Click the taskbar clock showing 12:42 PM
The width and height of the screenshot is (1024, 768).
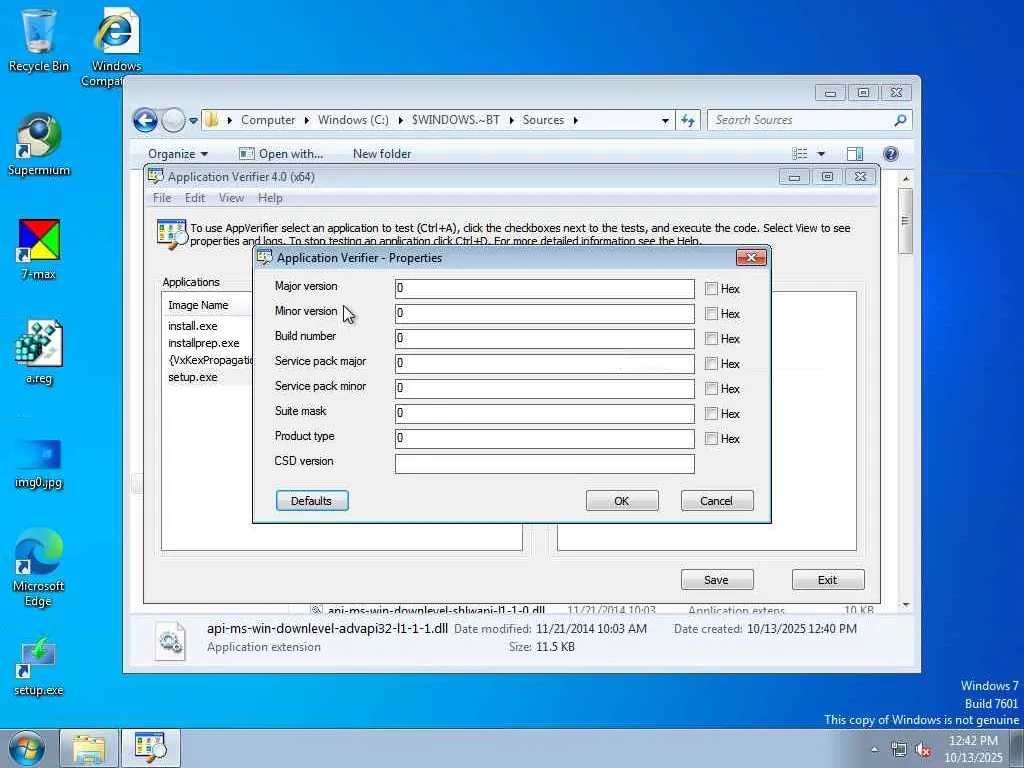(973, 741)
